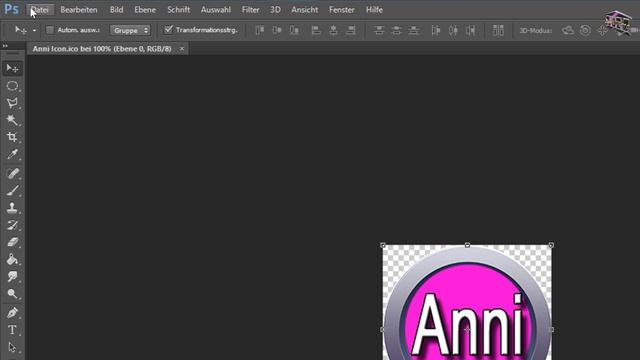Click the pink Anni icon image on canvas
The height and width of the screenshot is (360, 640).
[467, 302]
